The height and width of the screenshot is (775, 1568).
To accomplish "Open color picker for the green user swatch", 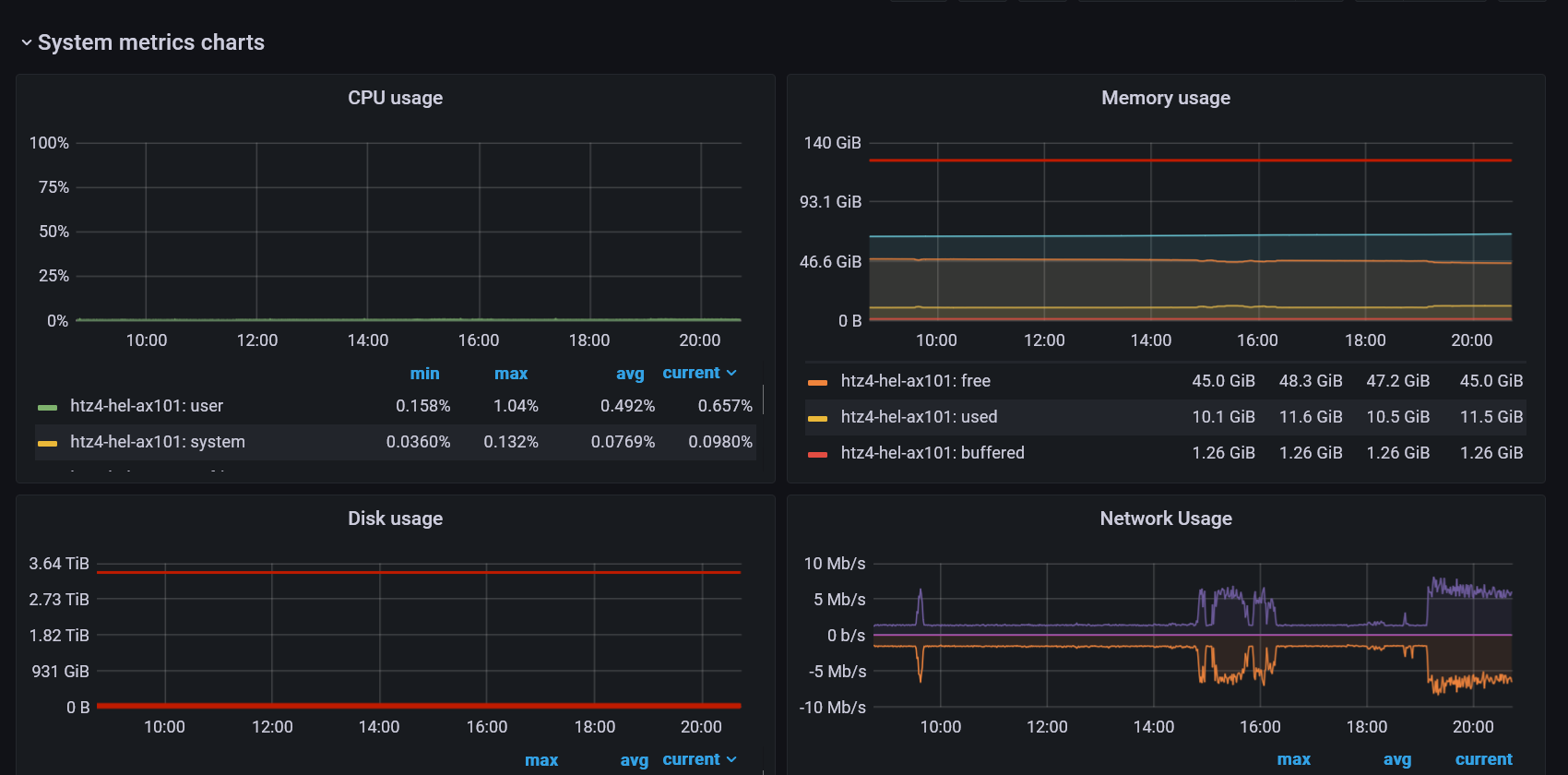I will (47, 407).
